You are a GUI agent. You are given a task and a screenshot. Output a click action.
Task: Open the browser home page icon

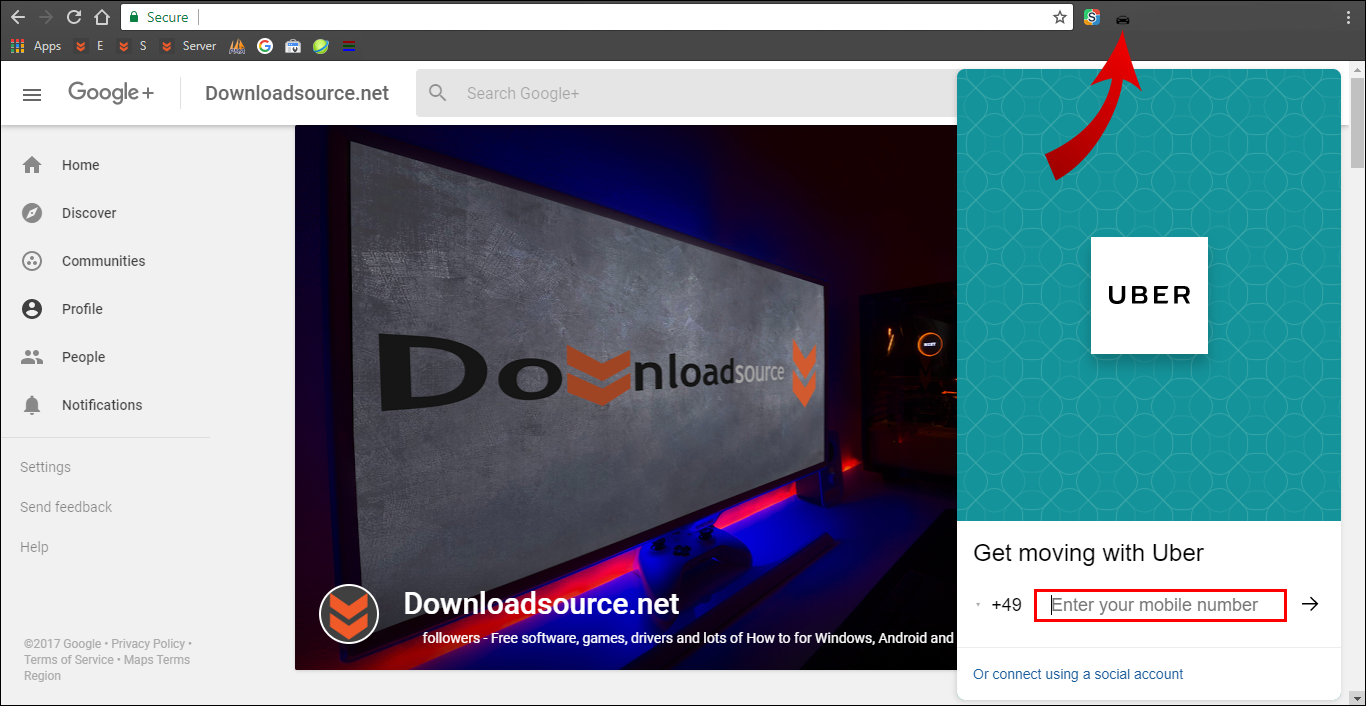click(x=101, y=17)
